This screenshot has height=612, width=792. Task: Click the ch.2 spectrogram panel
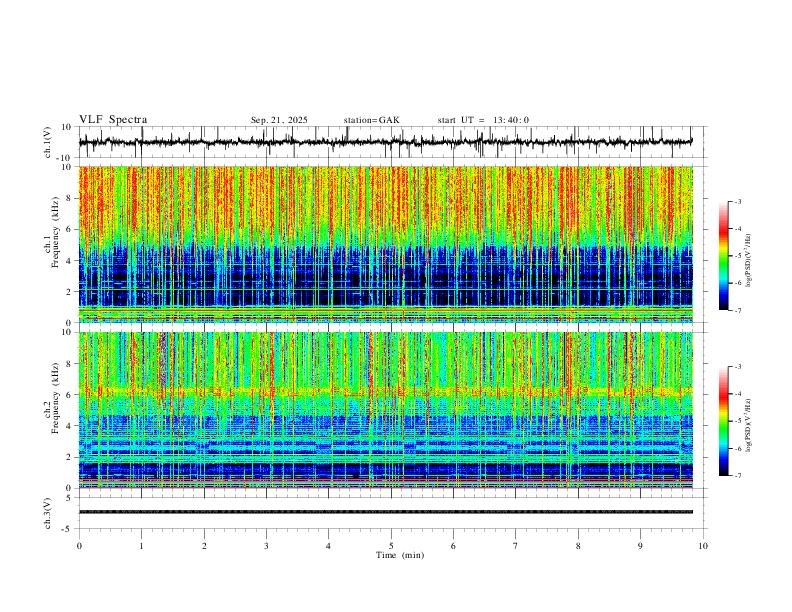pyautogui.click(x=385, y=410)
